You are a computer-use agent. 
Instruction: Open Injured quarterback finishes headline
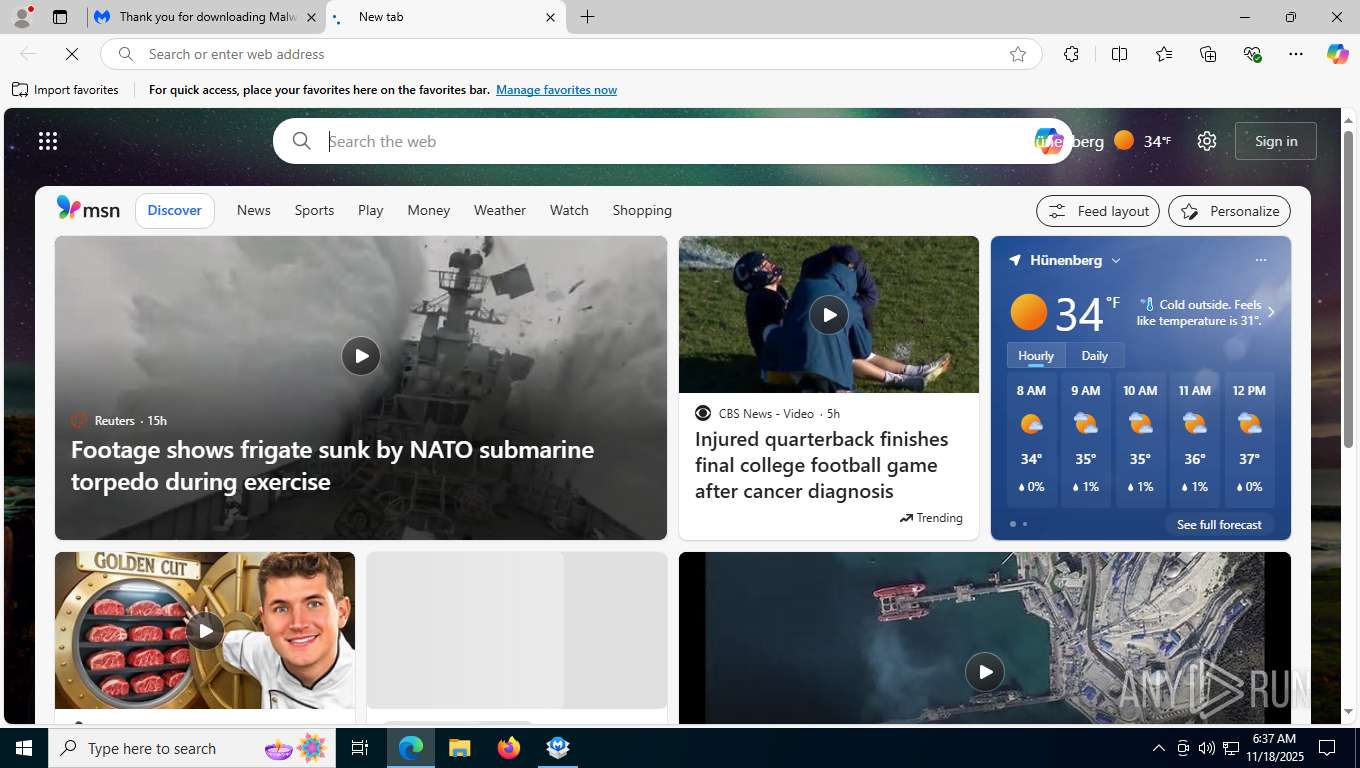(822, 465)
